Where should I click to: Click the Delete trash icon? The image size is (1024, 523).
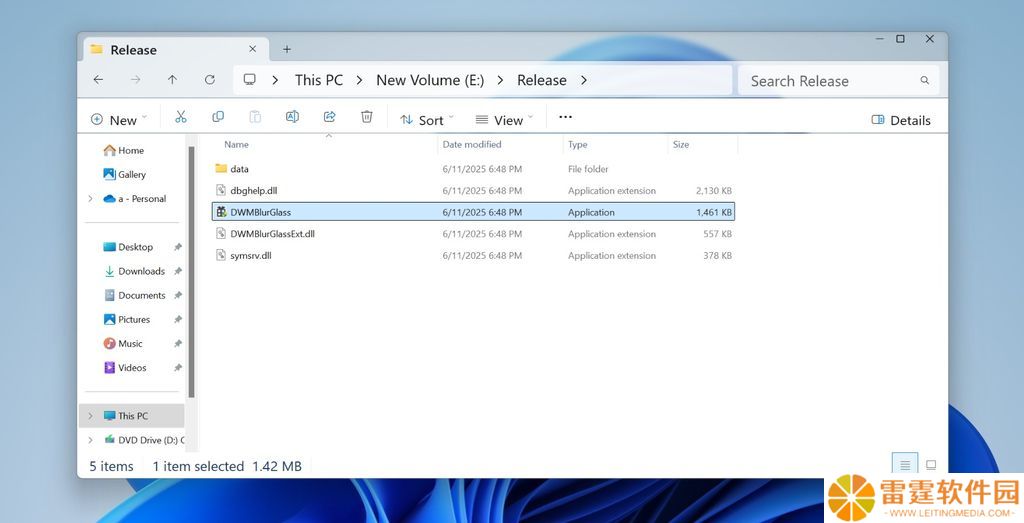tap(367, 117)
